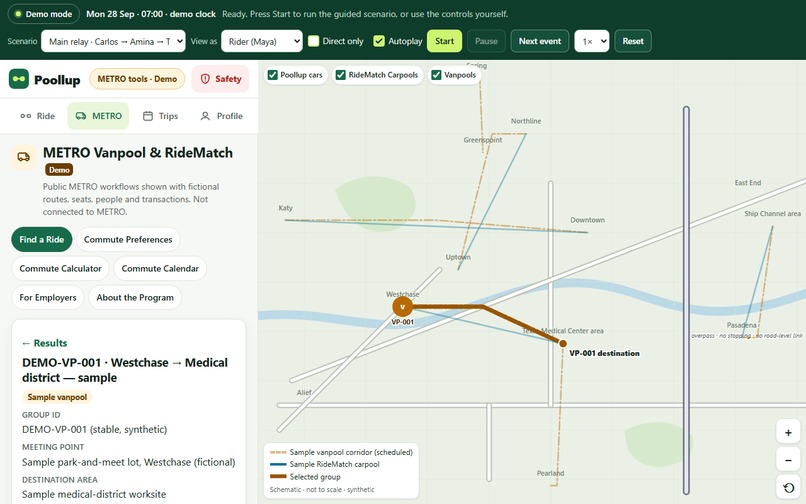Click the DEMO-VP-001 (stable, synthetic) group ID value

95,429
